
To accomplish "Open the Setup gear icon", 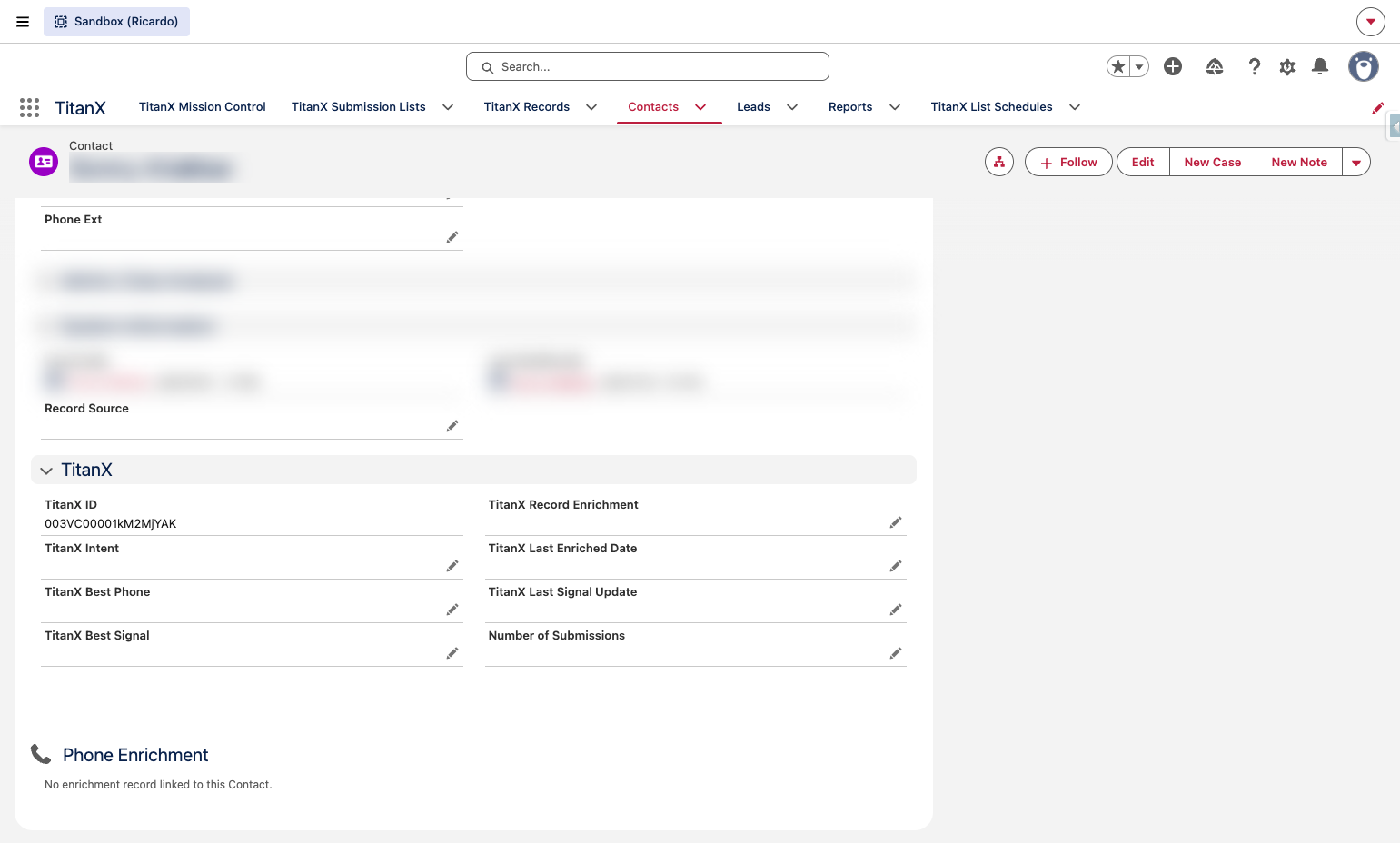I will [1287, 66].
